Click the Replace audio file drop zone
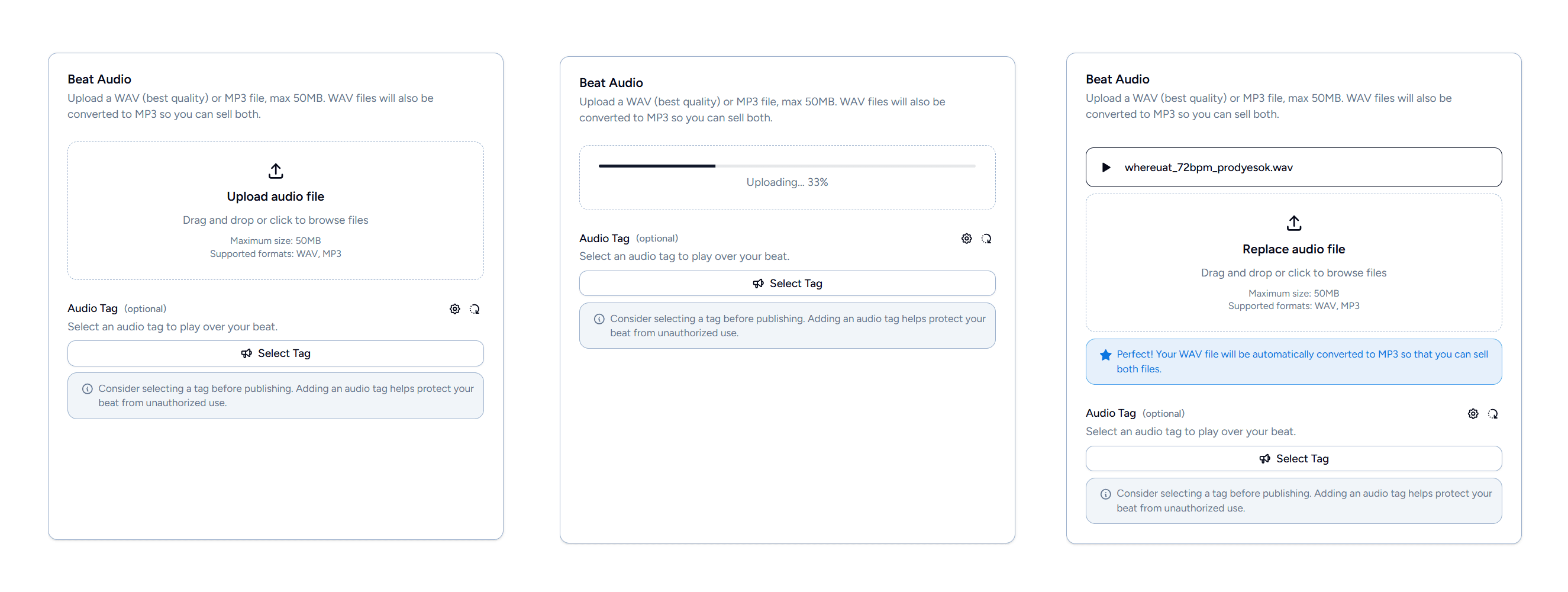The image size is (1568, 592). tap(1293, 263)
